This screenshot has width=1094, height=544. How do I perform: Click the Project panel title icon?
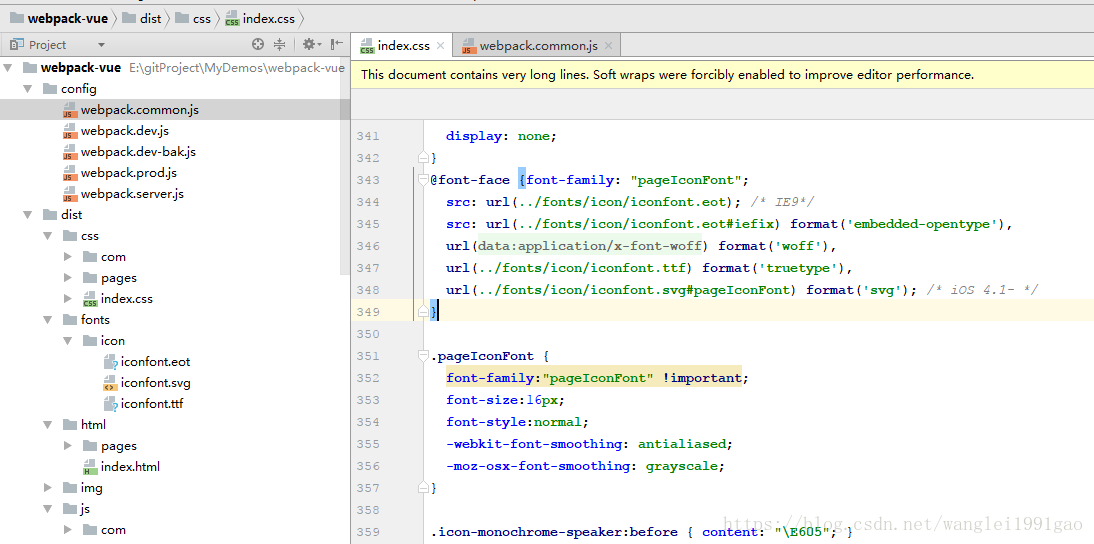click(17, 45)
